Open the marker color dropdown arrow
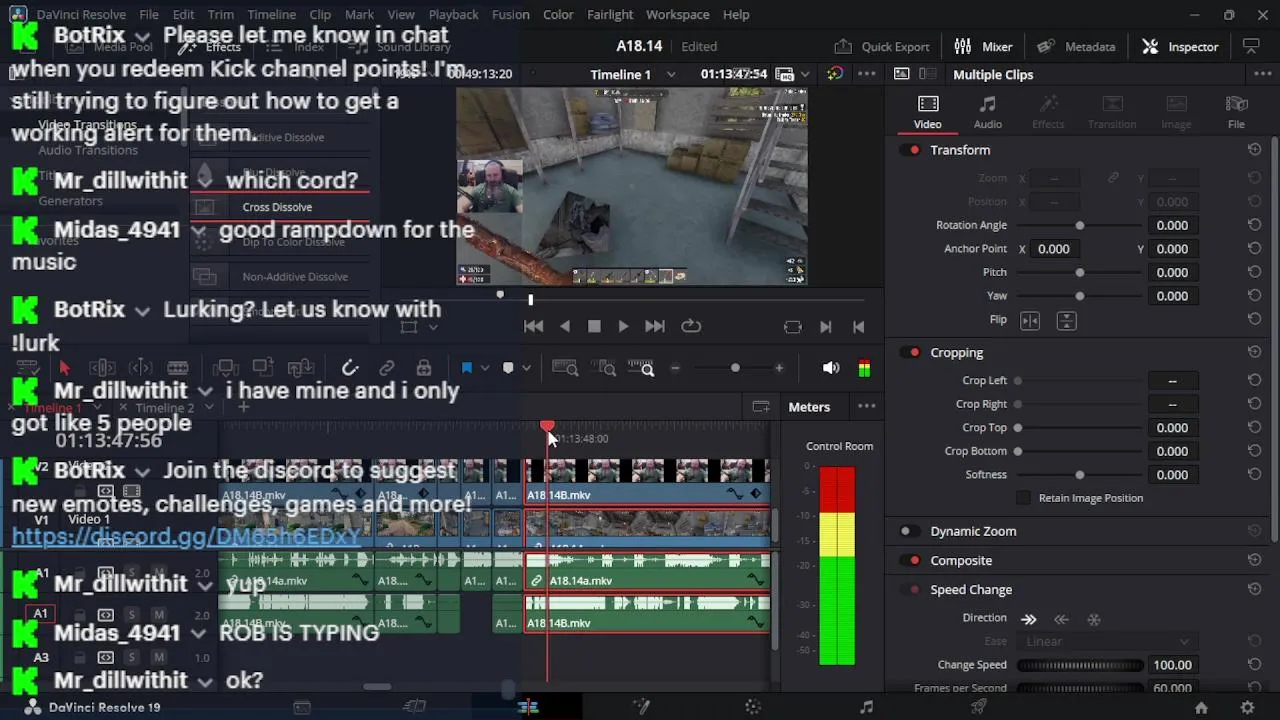Viewport: 1280px width, 720px height. point(527,368)
